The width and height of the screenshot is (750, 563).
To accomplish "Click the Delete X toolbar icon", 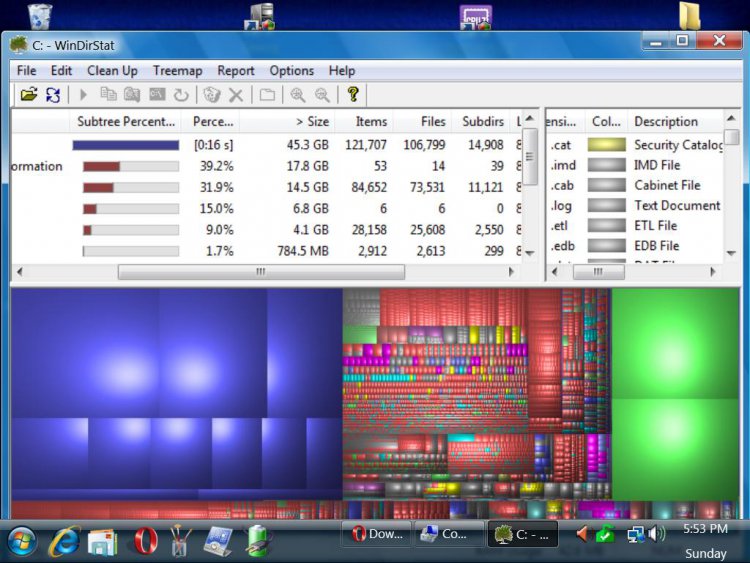I will [236, 94].
